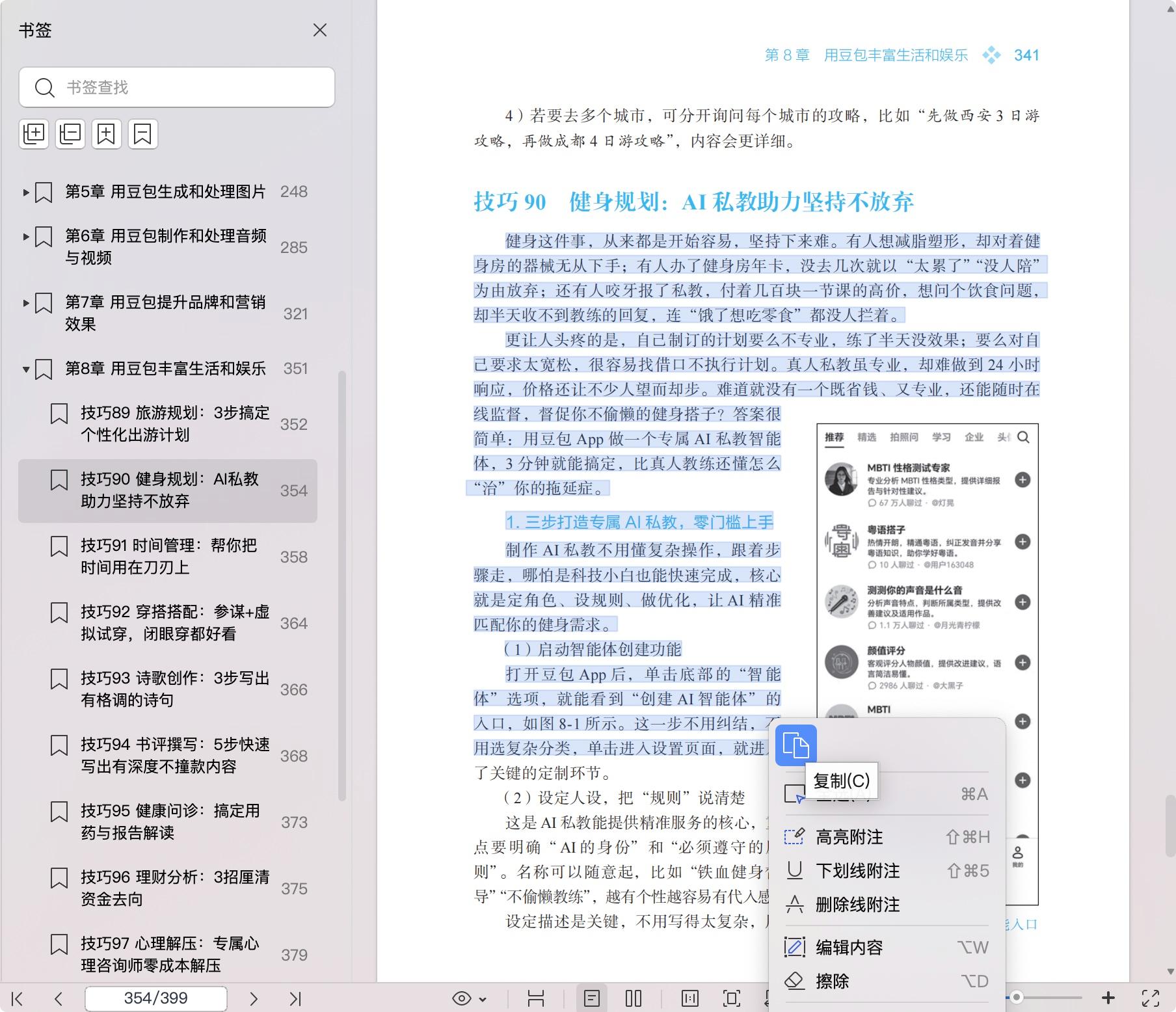Go to bookmark 技巧89 旅游规划
The image size is (1176, 1012).
point(175,423)
